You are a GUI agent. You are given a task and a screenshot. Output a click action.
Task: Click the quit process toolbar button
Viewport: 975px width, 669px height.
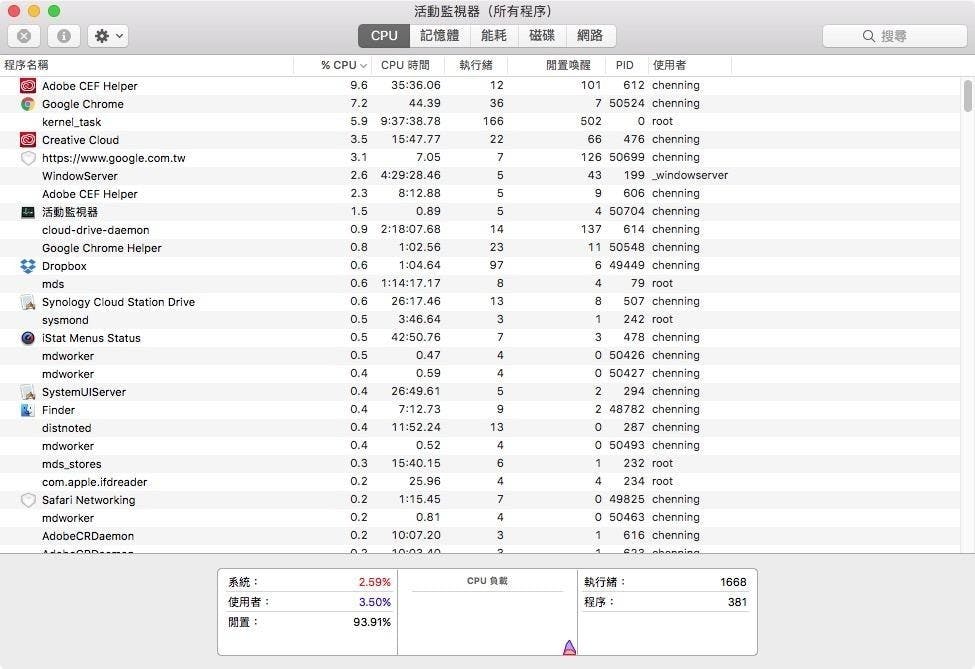click(x=24, y=36)
